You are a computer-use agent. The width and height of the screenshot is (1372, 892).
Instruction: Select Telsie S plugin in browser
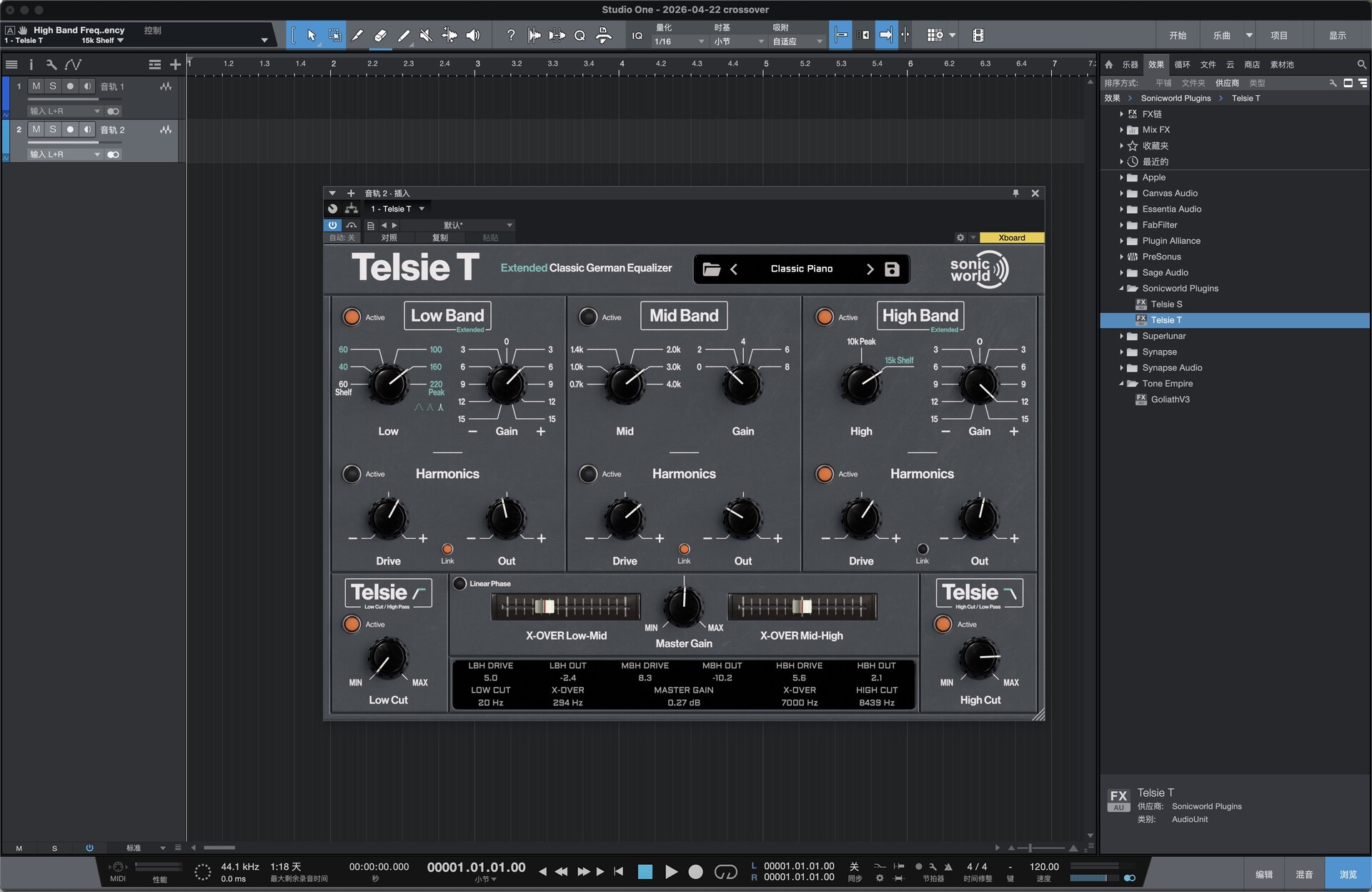click(1165, 304)
